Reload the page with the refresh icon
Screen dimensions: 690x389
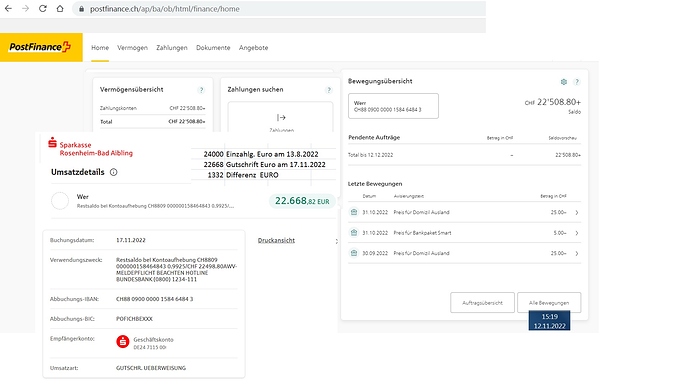coord(43,9)
